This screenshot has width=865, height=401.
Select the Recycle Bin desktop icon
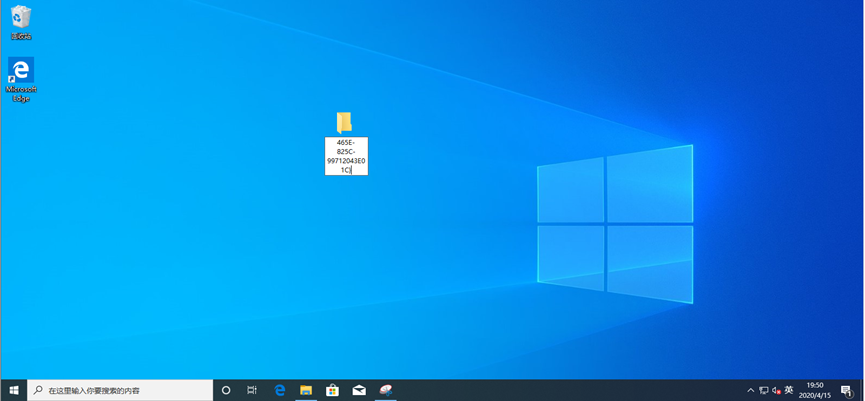(x=21, y=22)
